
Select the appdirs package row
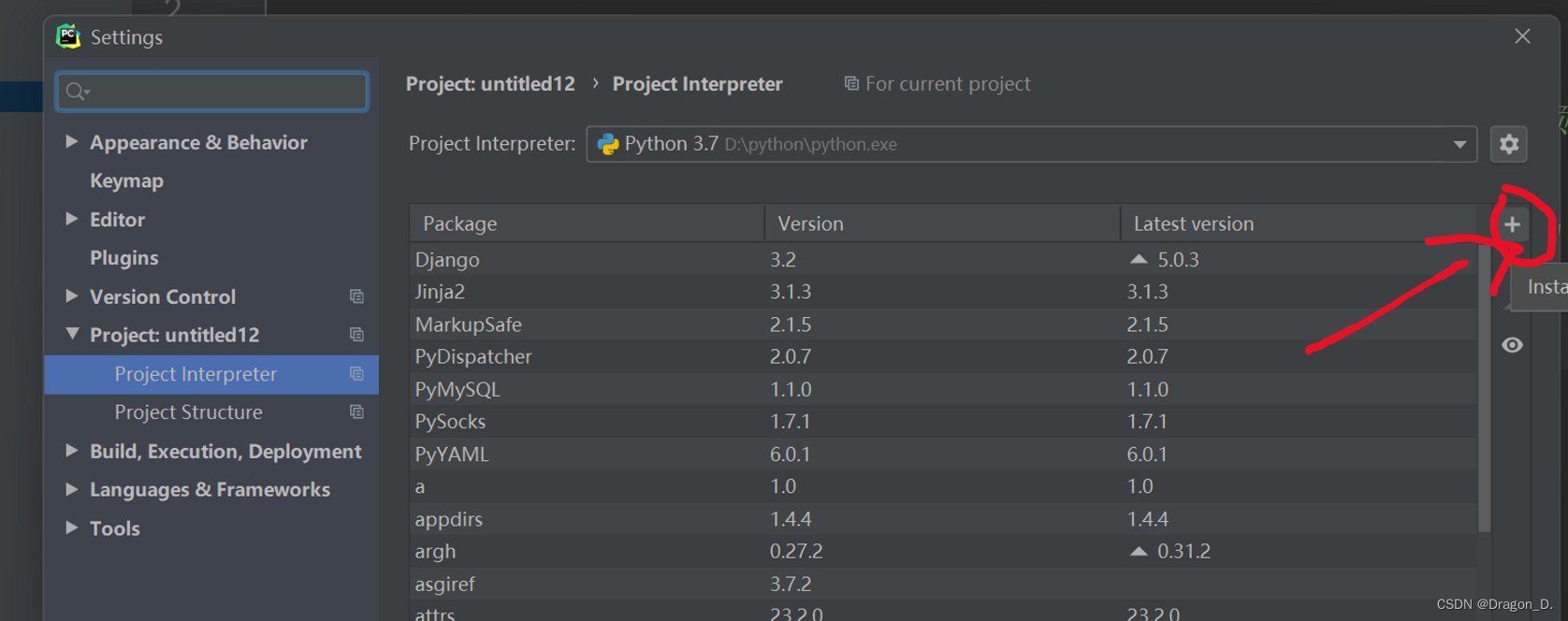tap(943, 519)
